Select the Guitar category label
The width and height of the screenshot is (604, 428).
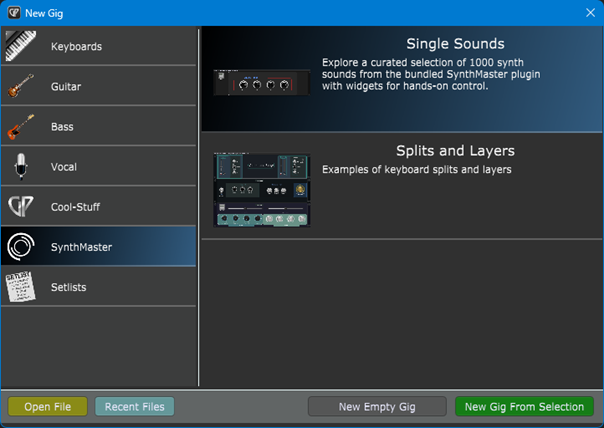pos(66,87)
